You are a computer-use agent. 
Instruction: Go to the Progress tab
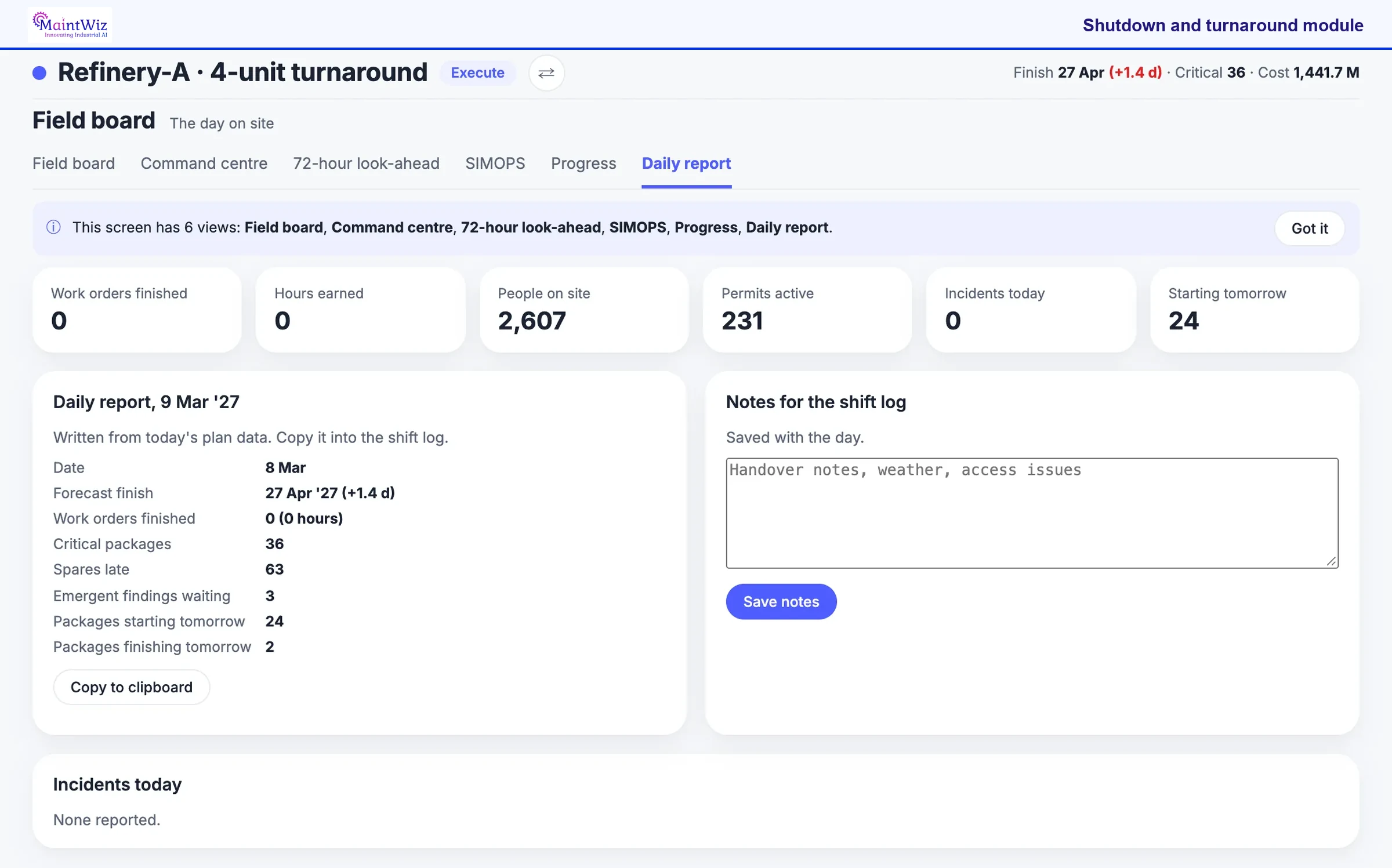(583, 164)
